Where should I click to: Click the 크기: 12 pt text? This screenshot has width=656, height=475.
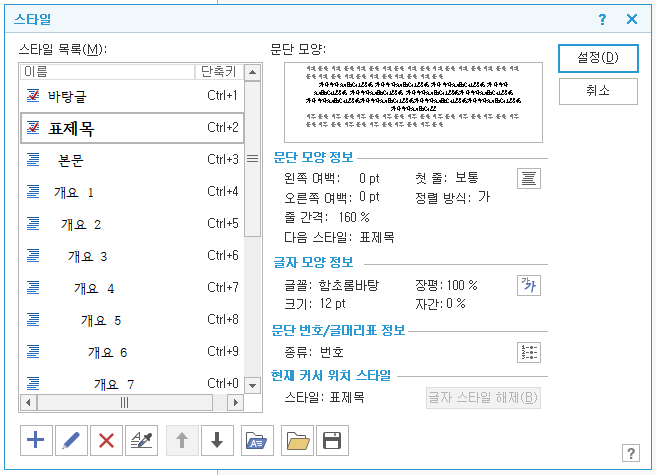(315, 304)
